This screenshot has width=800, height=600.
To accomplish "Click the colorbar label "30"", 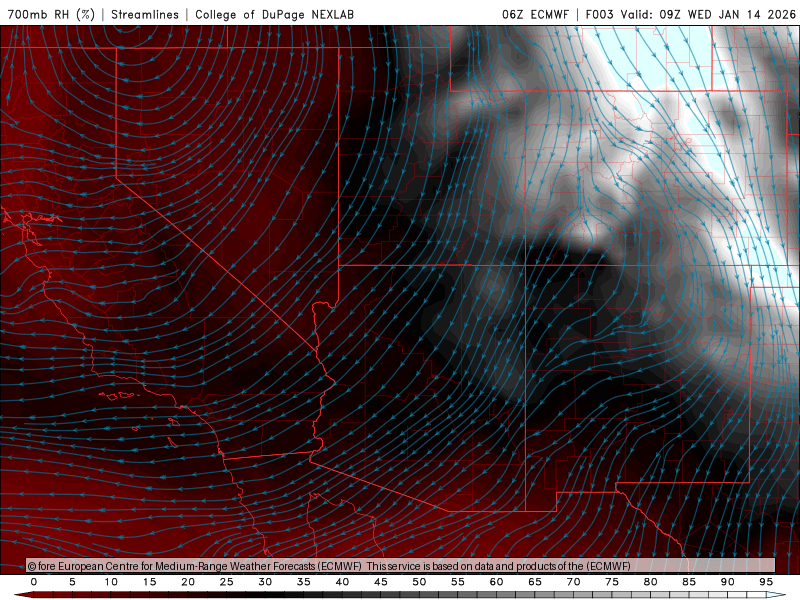I will [x=265, y=582].
